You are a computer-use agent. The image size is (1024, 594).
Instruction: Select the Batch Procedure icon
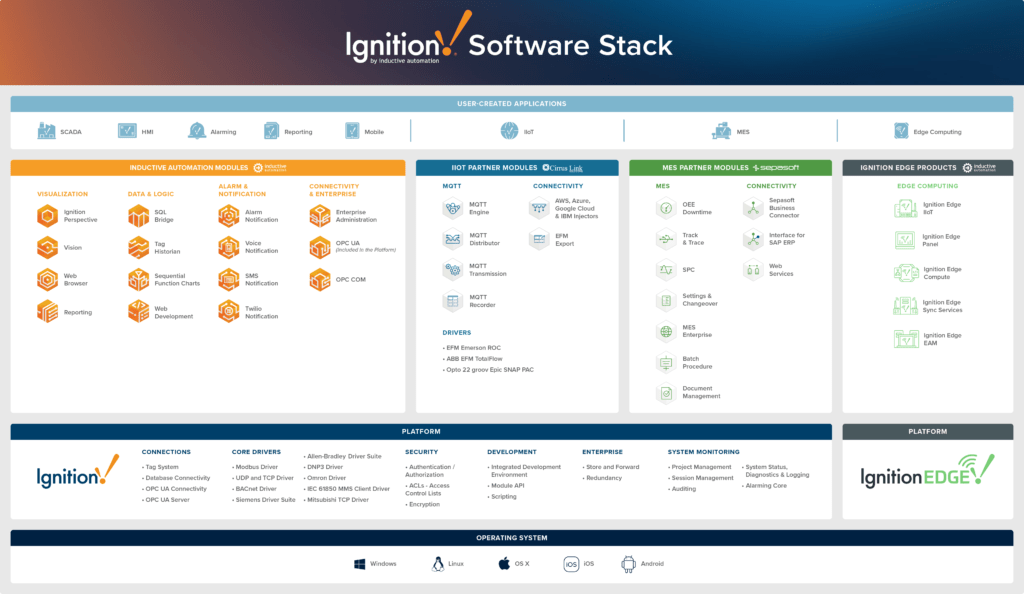666,362
